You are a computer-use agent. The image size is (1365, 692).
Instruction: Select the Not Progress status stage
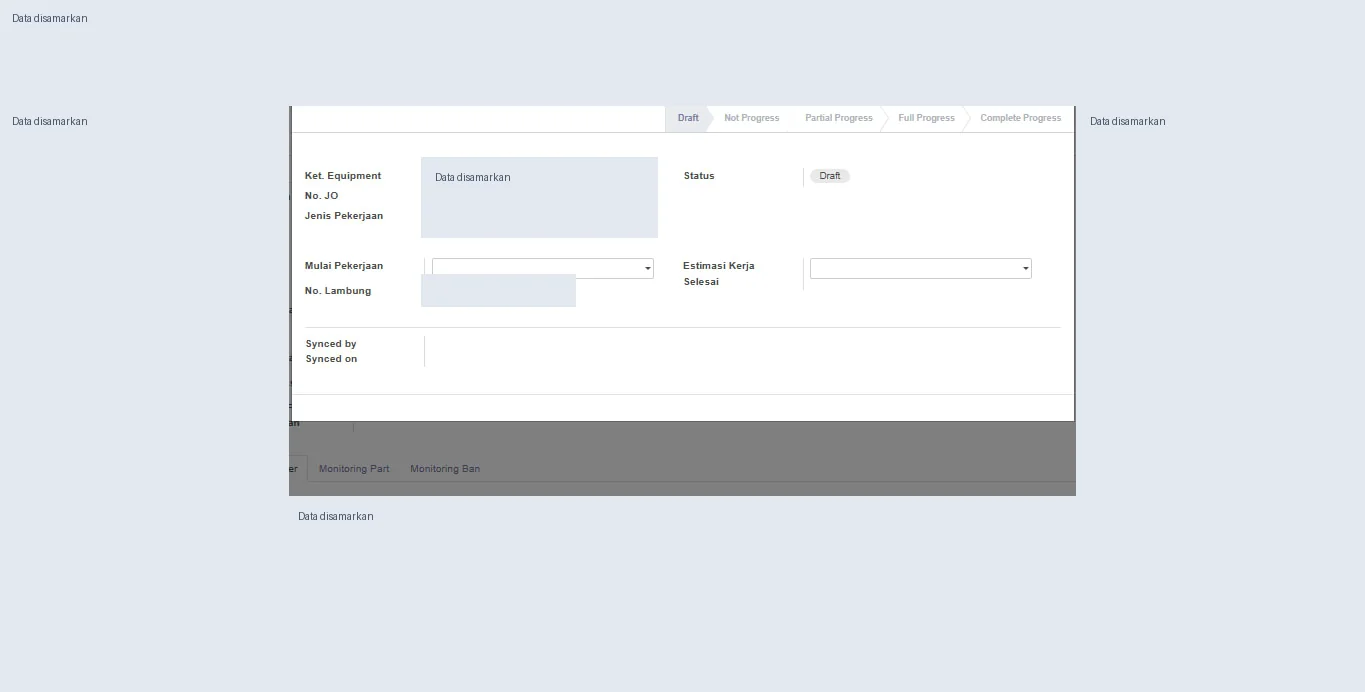(x=751, y=118)
